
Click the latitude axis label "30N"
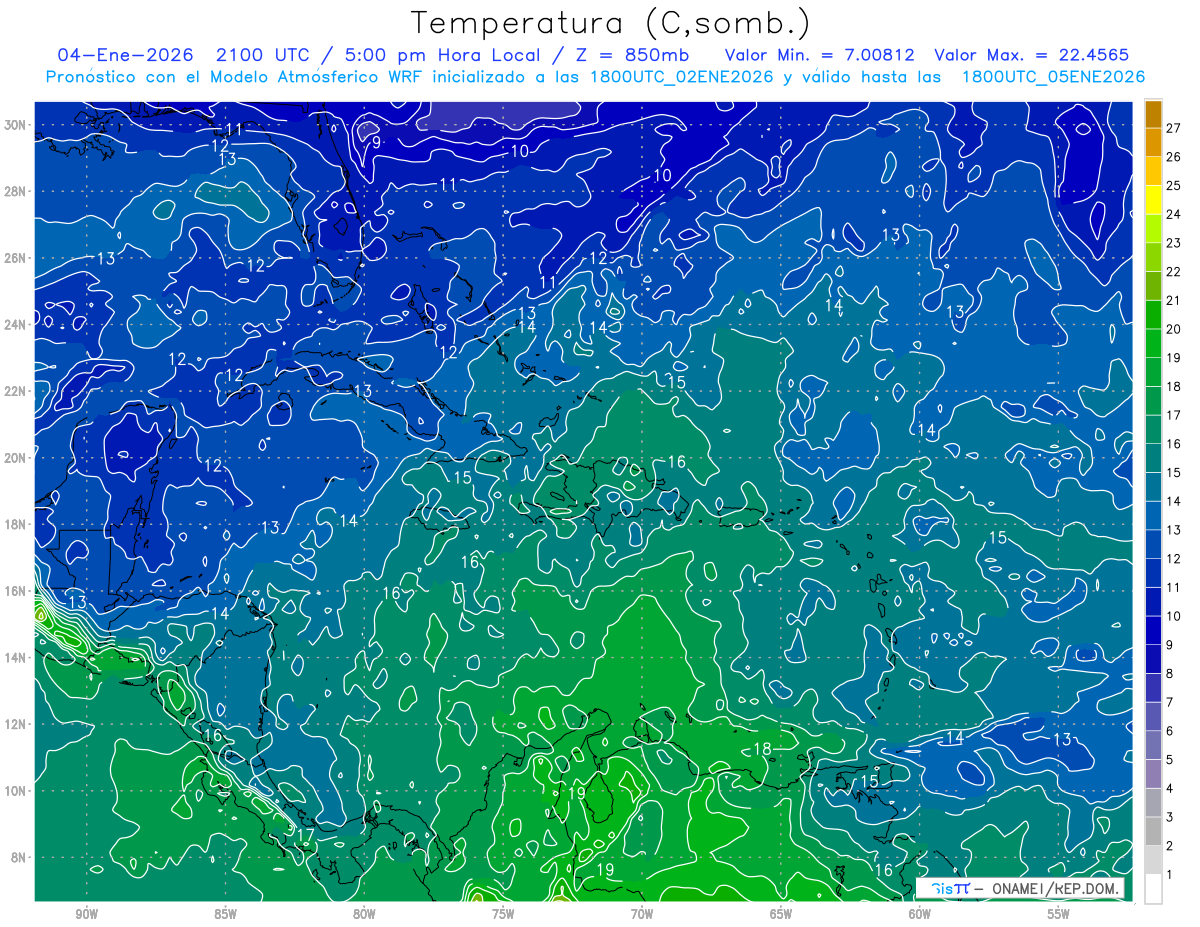tap(17, 125)
